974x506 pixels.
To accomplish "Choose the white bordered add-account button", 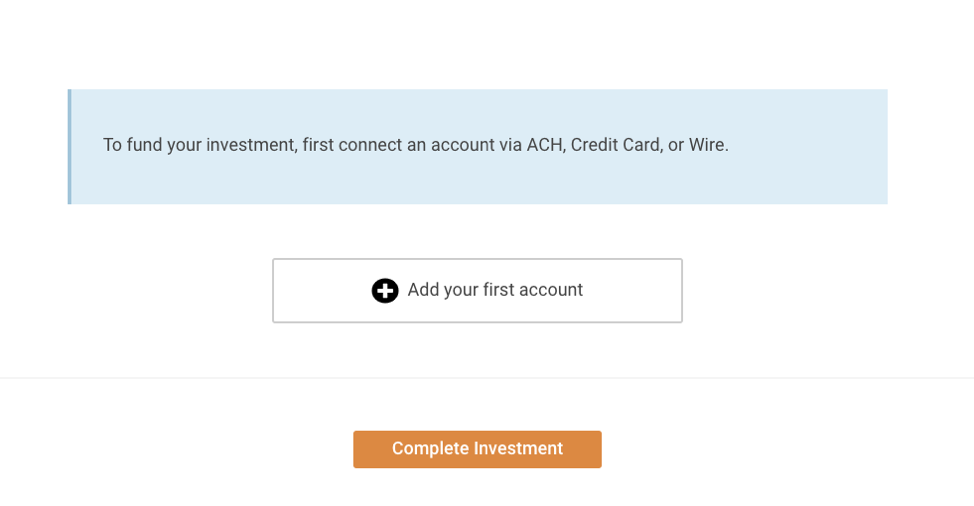I will click(x=477, y=291).
